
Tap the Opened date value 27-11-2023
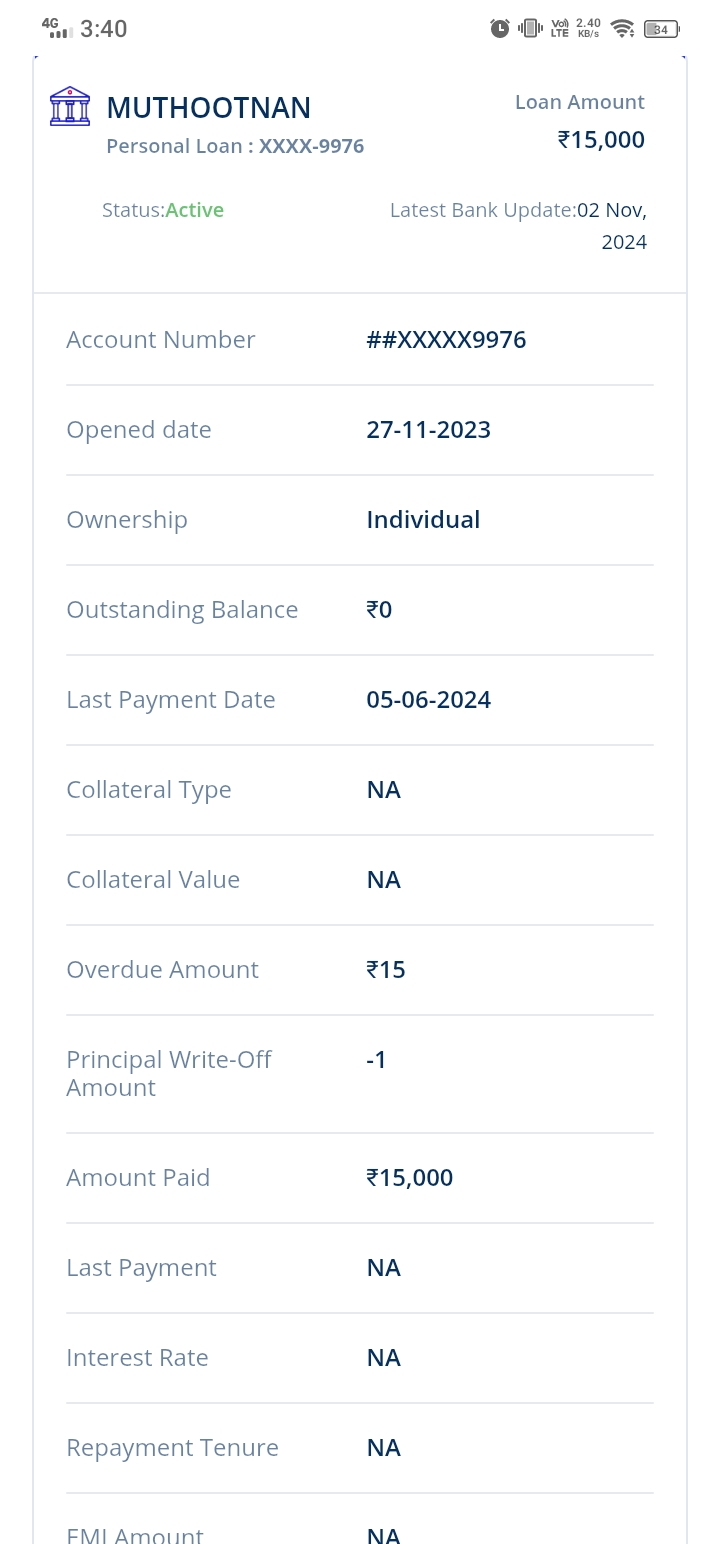click(x=428, y=430)
